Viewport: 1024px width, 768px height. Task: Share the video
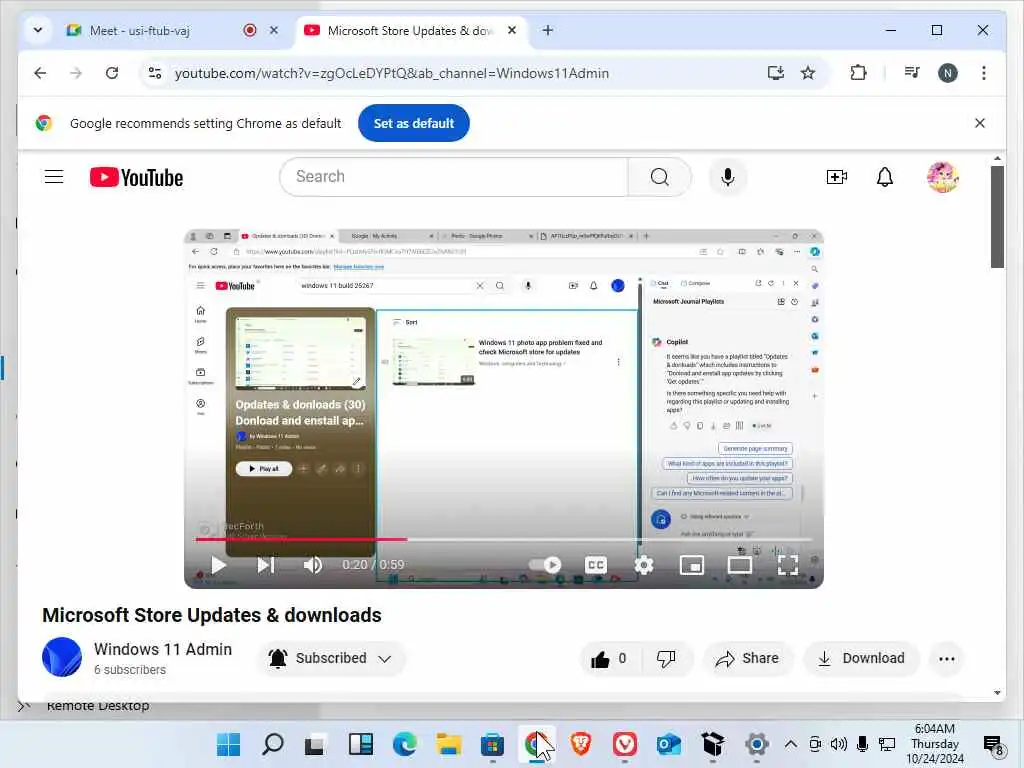(747, 658)
